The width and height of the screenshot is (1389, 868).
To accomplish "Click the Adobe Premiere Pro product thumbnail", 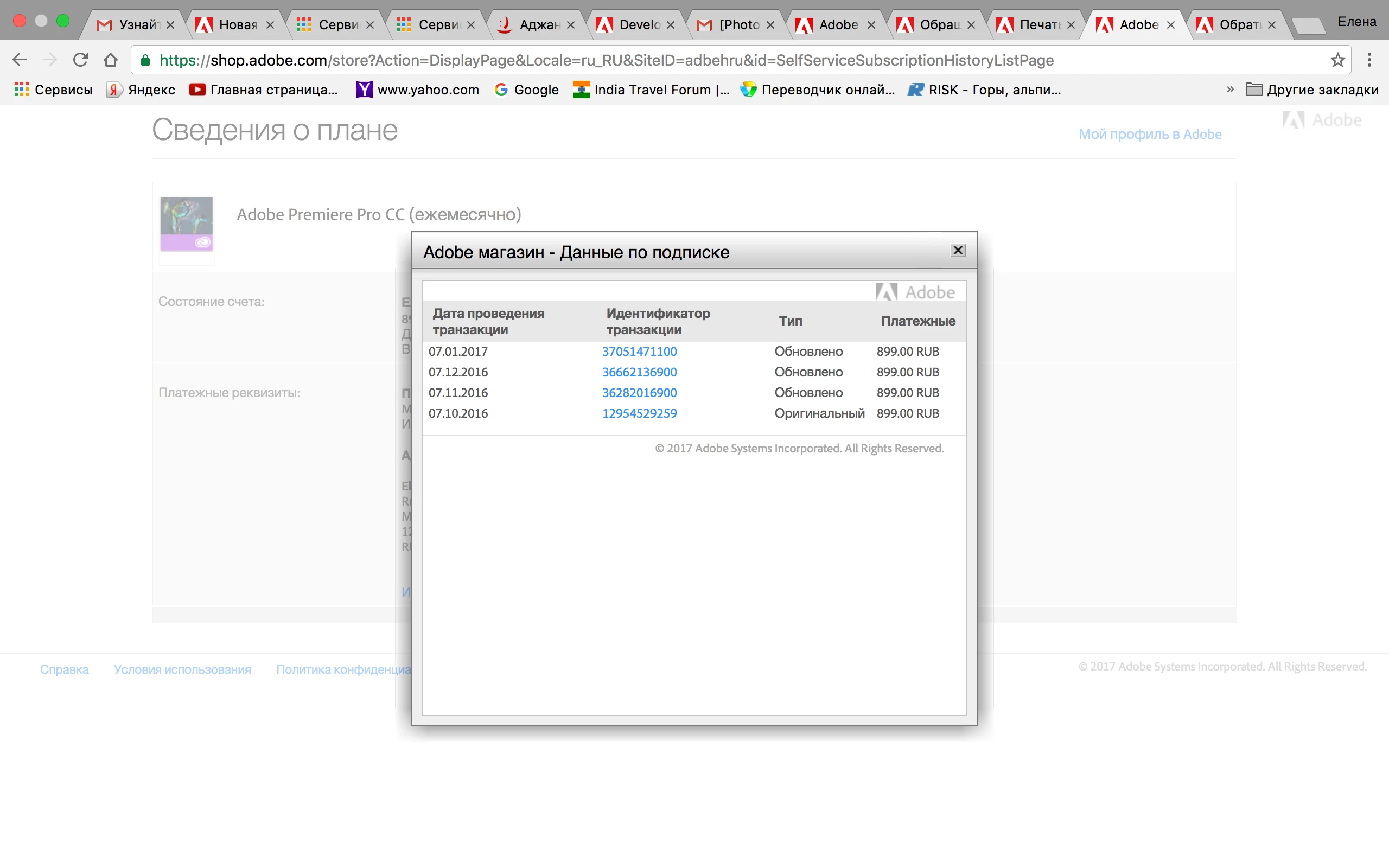I will (x=187, y=224).
